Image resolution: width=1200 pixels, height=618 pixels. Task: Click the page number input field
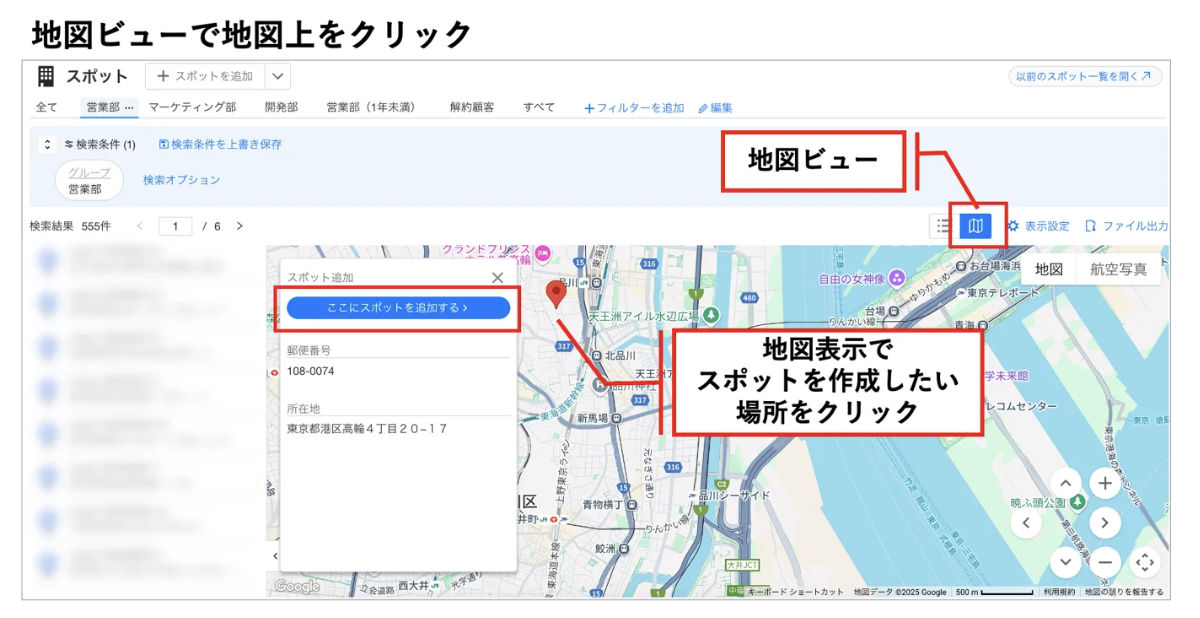point(175,226)
